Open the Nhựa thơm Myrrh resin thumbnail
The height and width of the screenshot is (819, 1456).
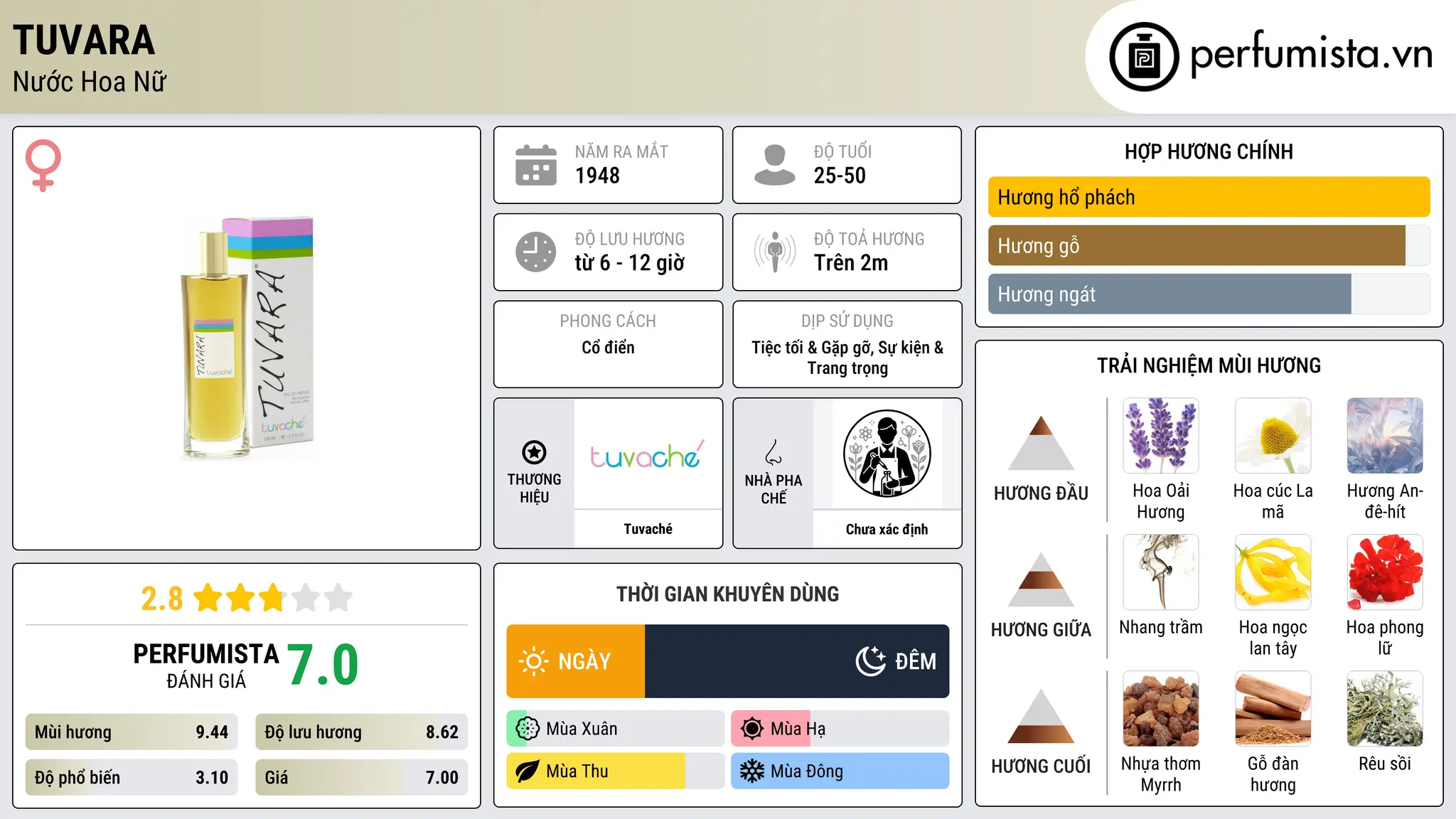point(1161,709)
